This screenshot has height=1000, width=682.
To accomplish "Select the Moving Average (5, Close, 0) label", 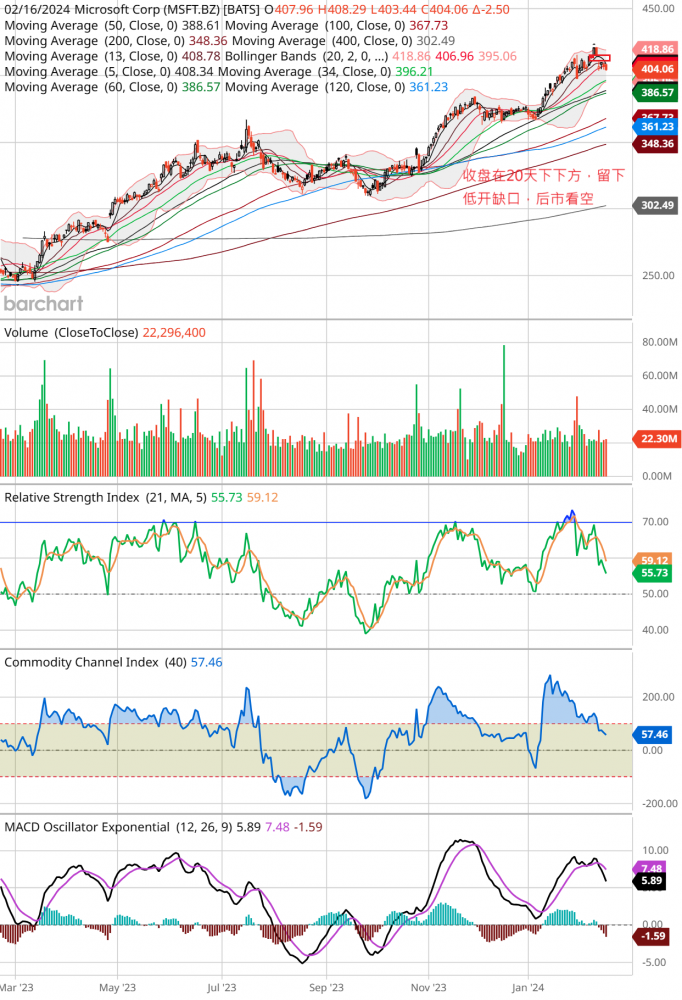I will click(x=88, y=71).
